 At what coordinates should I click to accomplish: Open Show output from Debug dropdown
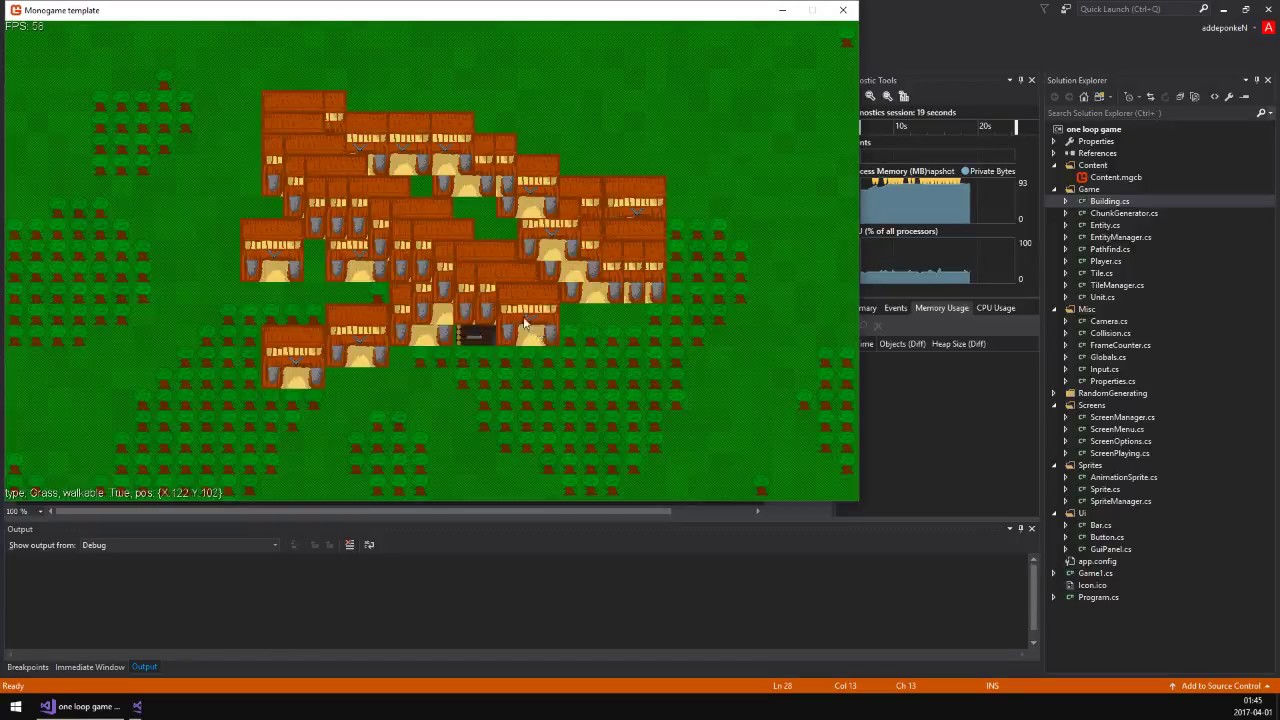(x=181, y=545)
